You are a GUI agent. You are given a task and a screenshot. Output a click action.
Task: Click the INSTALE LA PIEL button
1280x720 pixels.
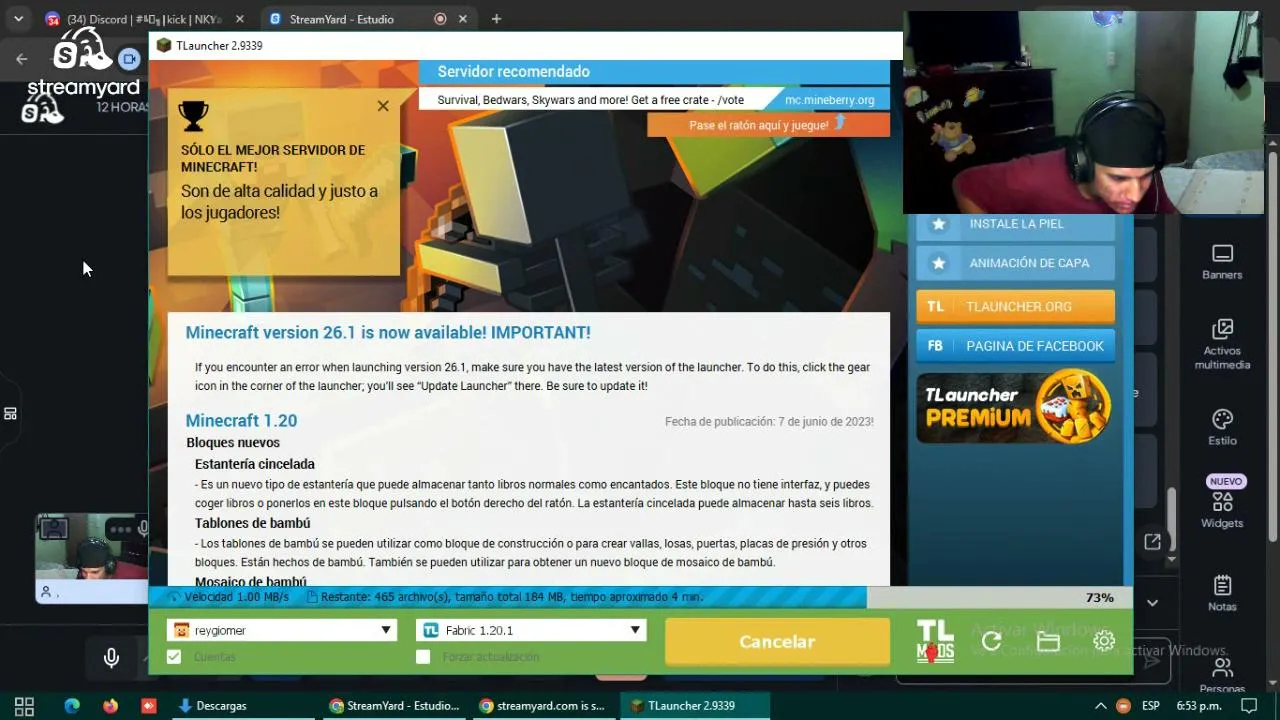coord(1015,224)
